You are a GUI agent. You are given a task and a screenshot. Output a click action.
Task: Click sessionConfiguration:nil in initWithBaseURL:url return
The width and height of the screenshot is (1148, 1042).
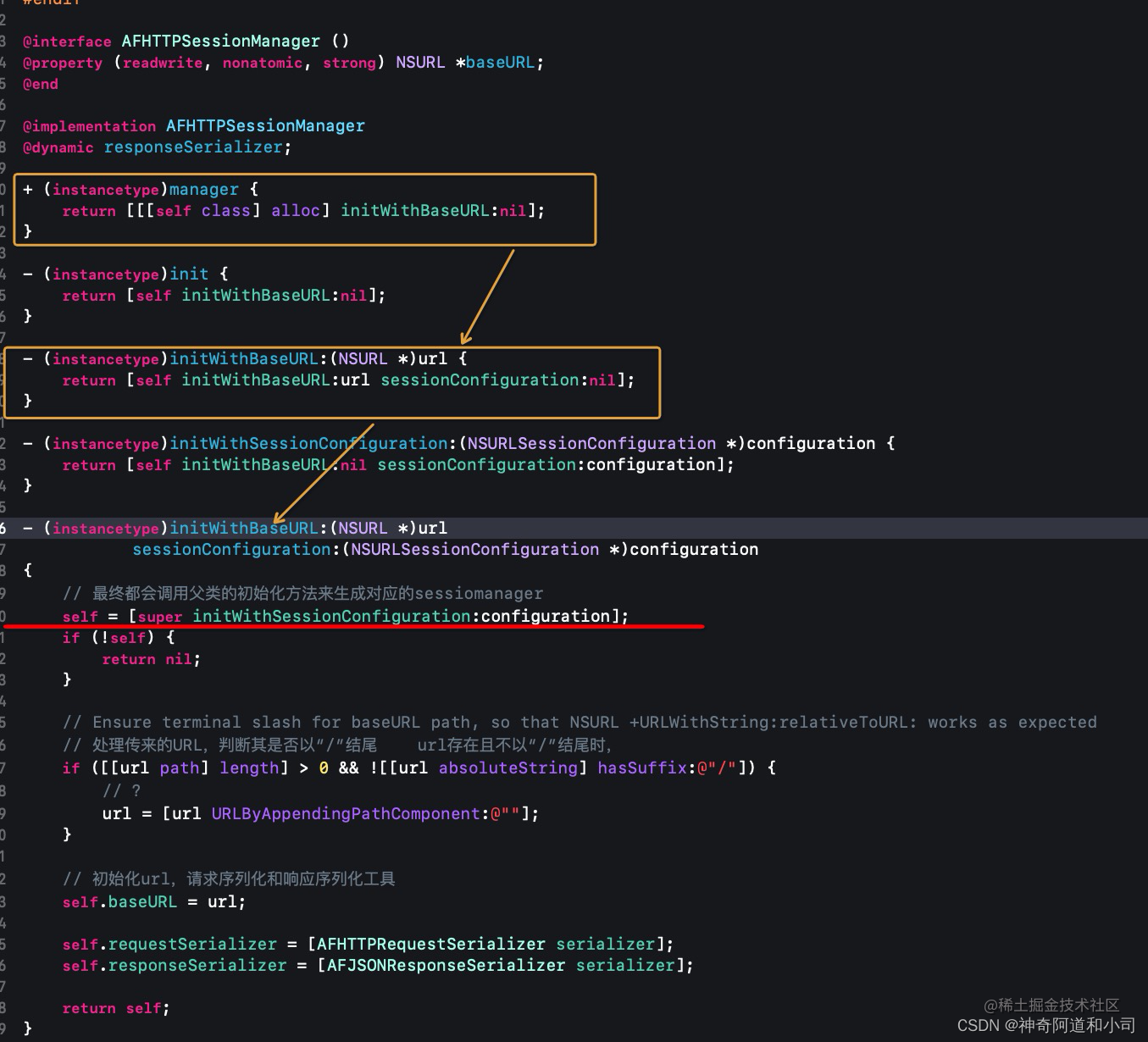tap(498, 380)
